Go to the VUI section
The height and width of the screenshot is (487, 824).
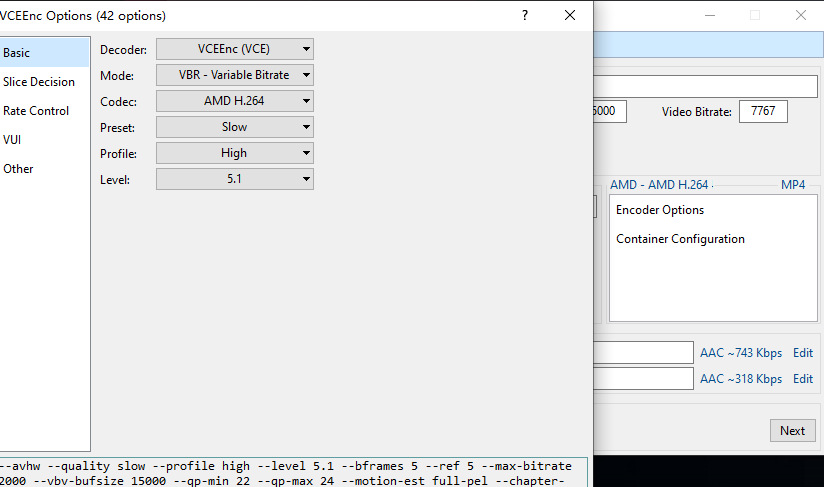44,139
